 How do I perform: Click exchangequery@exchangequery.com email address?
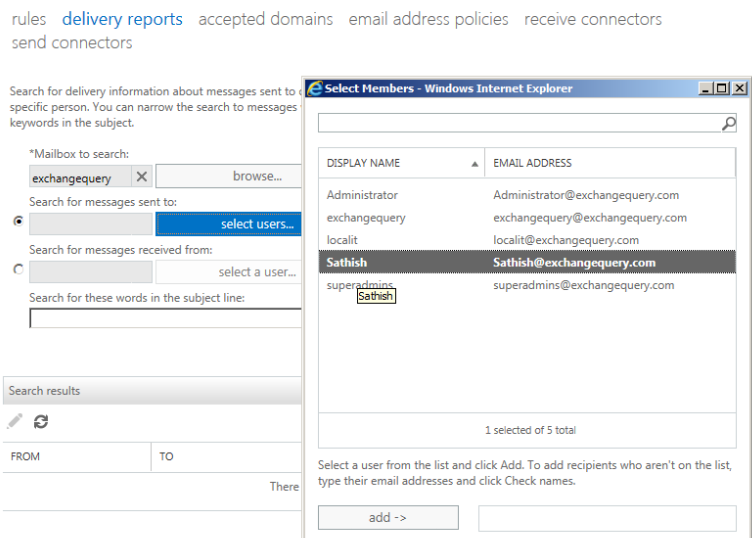tap(590, 218)
